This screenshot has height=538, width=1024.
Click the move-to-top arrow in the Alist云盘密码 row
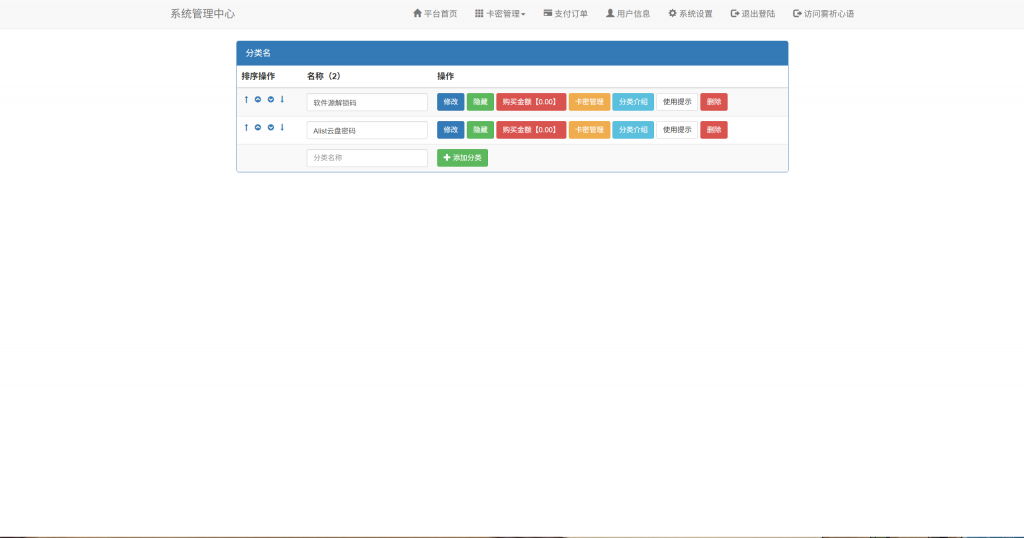click(246, 127)
